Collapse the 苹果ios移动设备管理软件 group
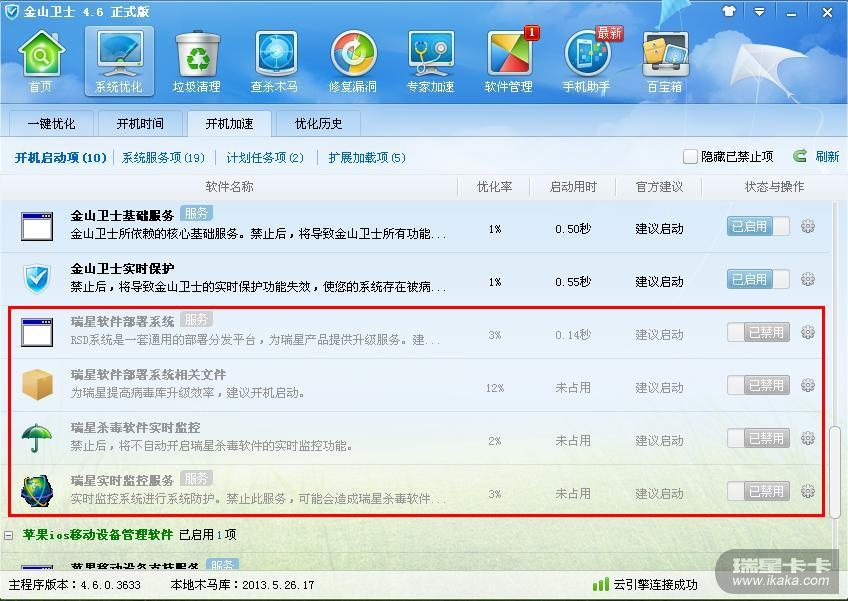 (8, 535)
